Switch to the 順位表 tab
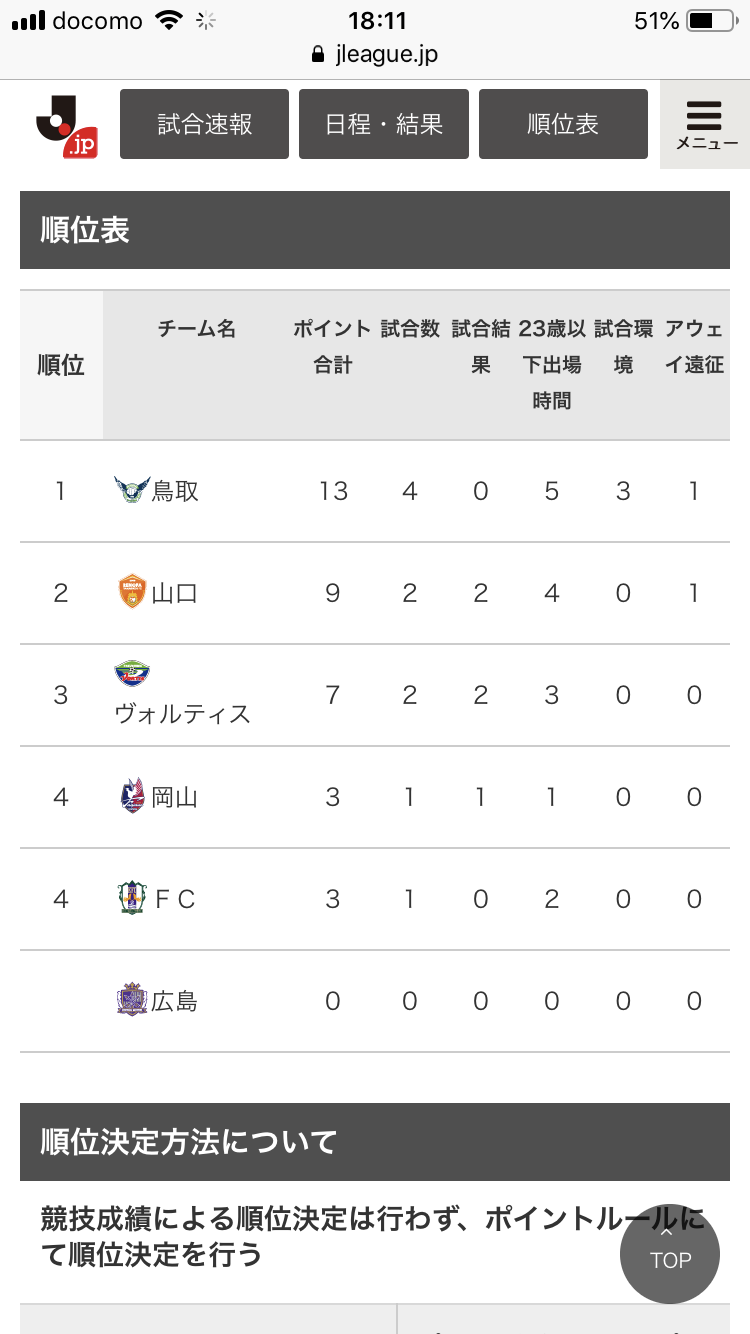Screen dimensions: 750x1334 tap(563, 124)
